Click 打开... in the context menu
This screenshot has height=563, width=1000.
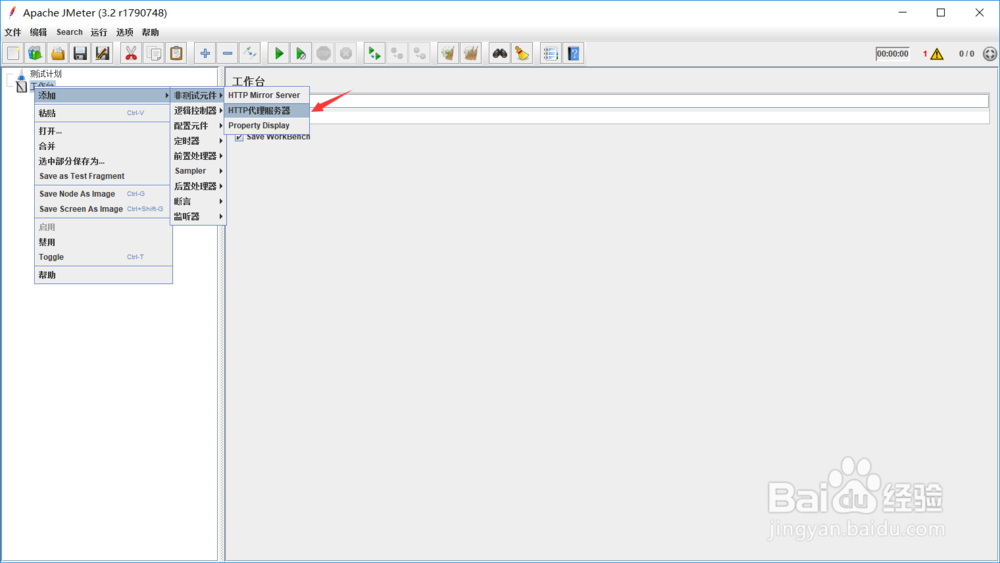(x=103, y=131)
